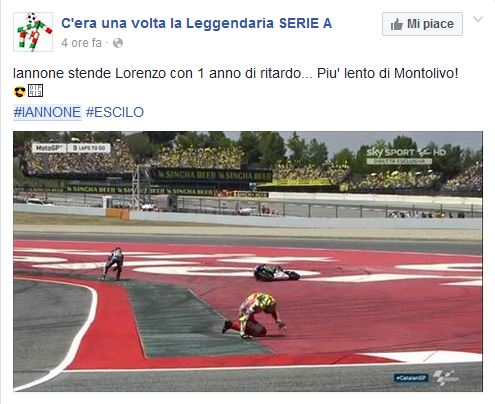The height and width of the screenshot is (404, 495).
Task: Click the sunglasses emoji in the post
Action: pos(20,91)
